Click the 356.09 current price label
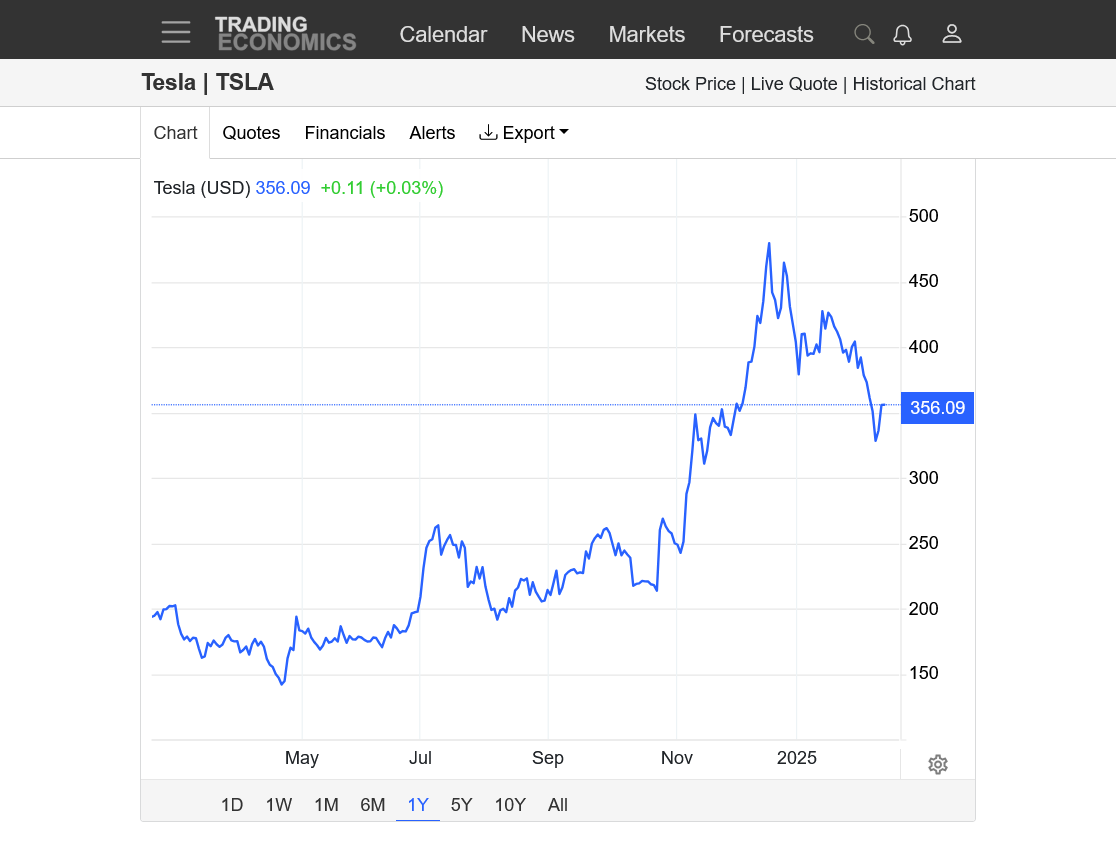1116x866 pixels. pos(937,408)
